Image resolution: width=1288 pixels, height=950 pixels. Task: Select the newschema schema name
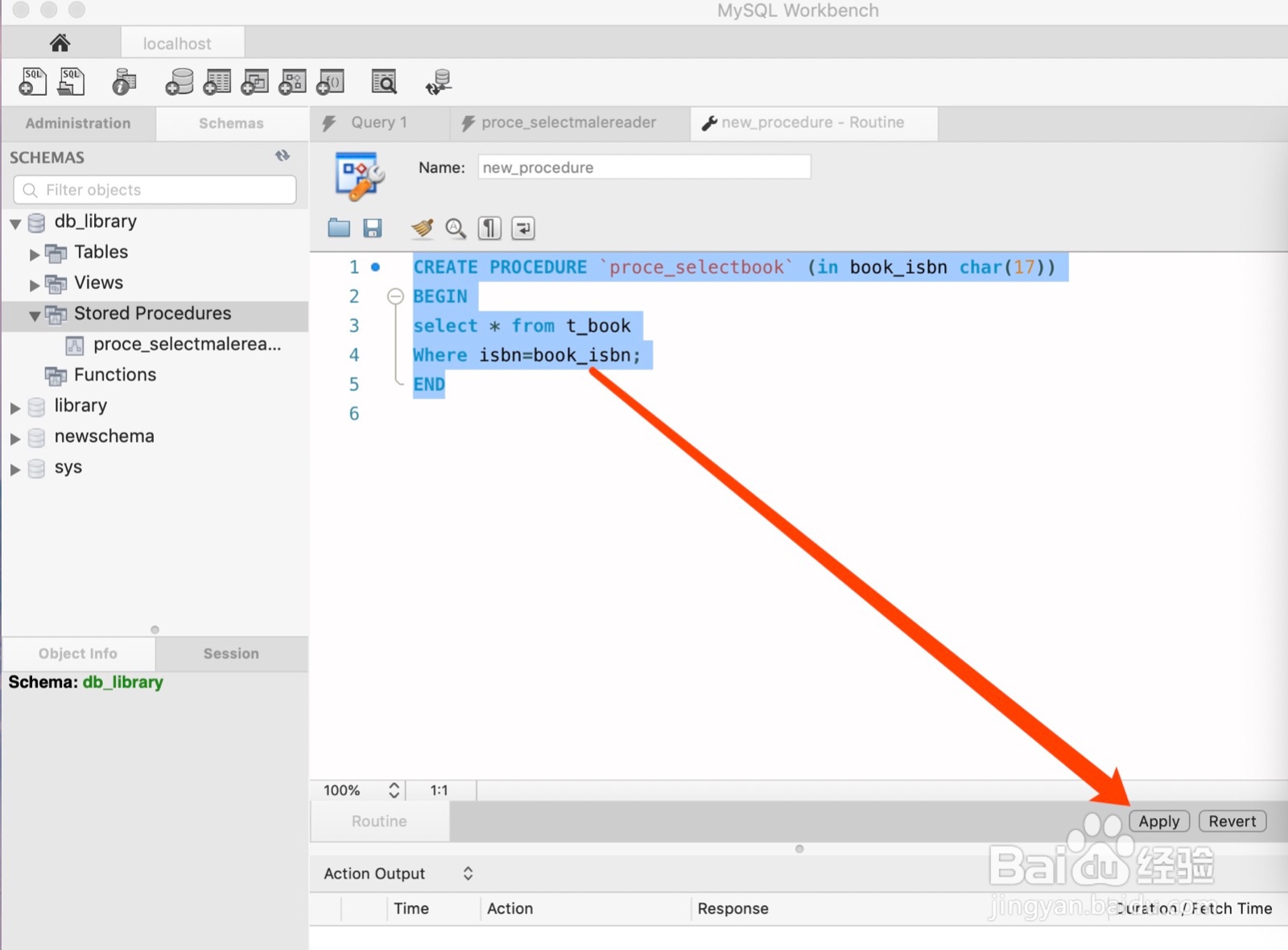click(x=104, y=436)
